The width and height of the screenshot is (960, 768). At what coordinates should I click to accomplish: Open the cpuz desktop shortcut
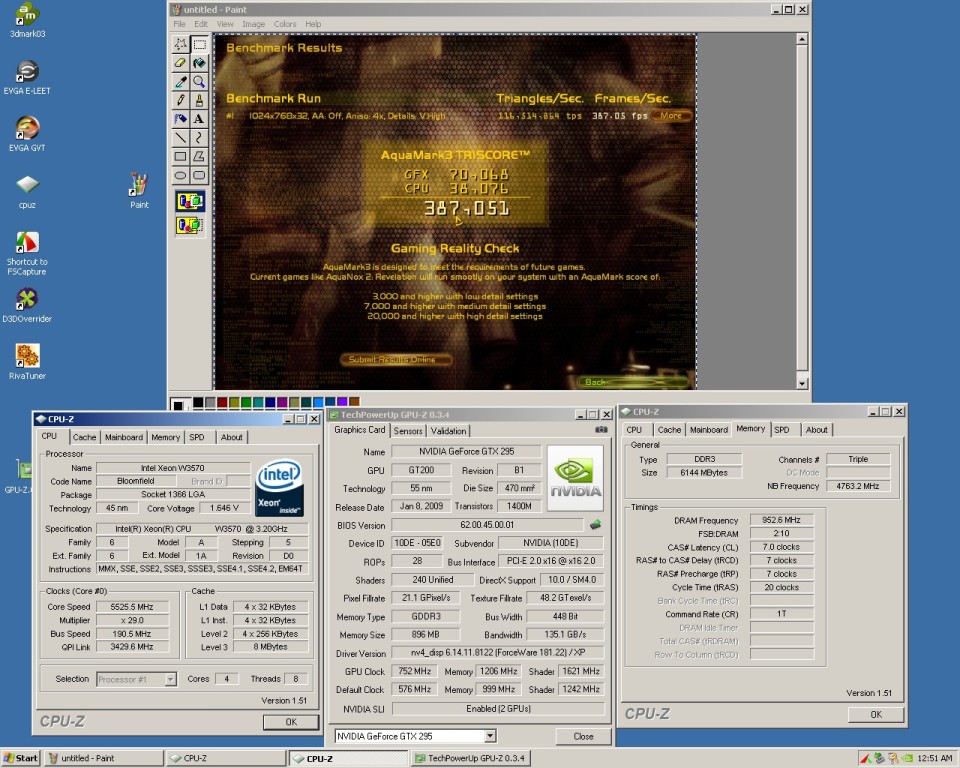pos(27,191)
